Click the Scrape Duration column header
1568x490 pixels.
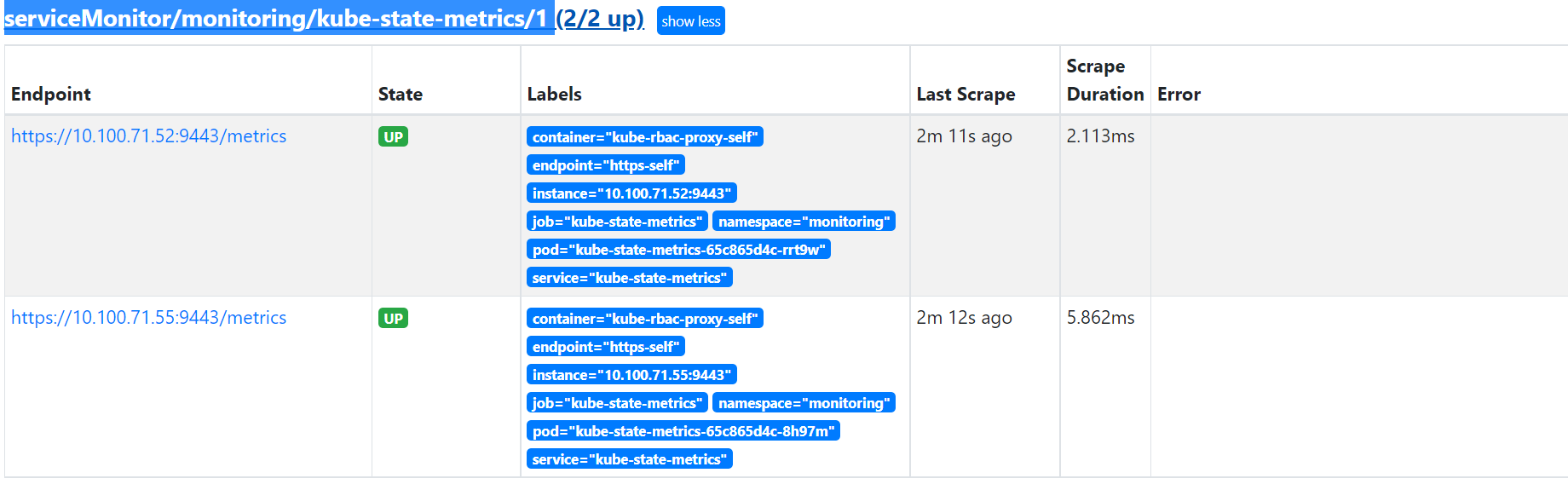point(1105,80)
